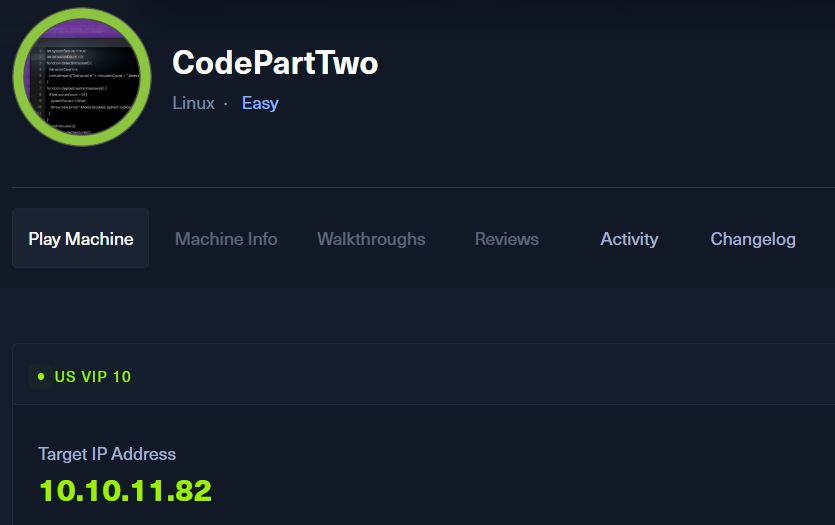The image size is (835, 525).
Task: Click the Target IP Address label
Action: [x=107, y=454]
